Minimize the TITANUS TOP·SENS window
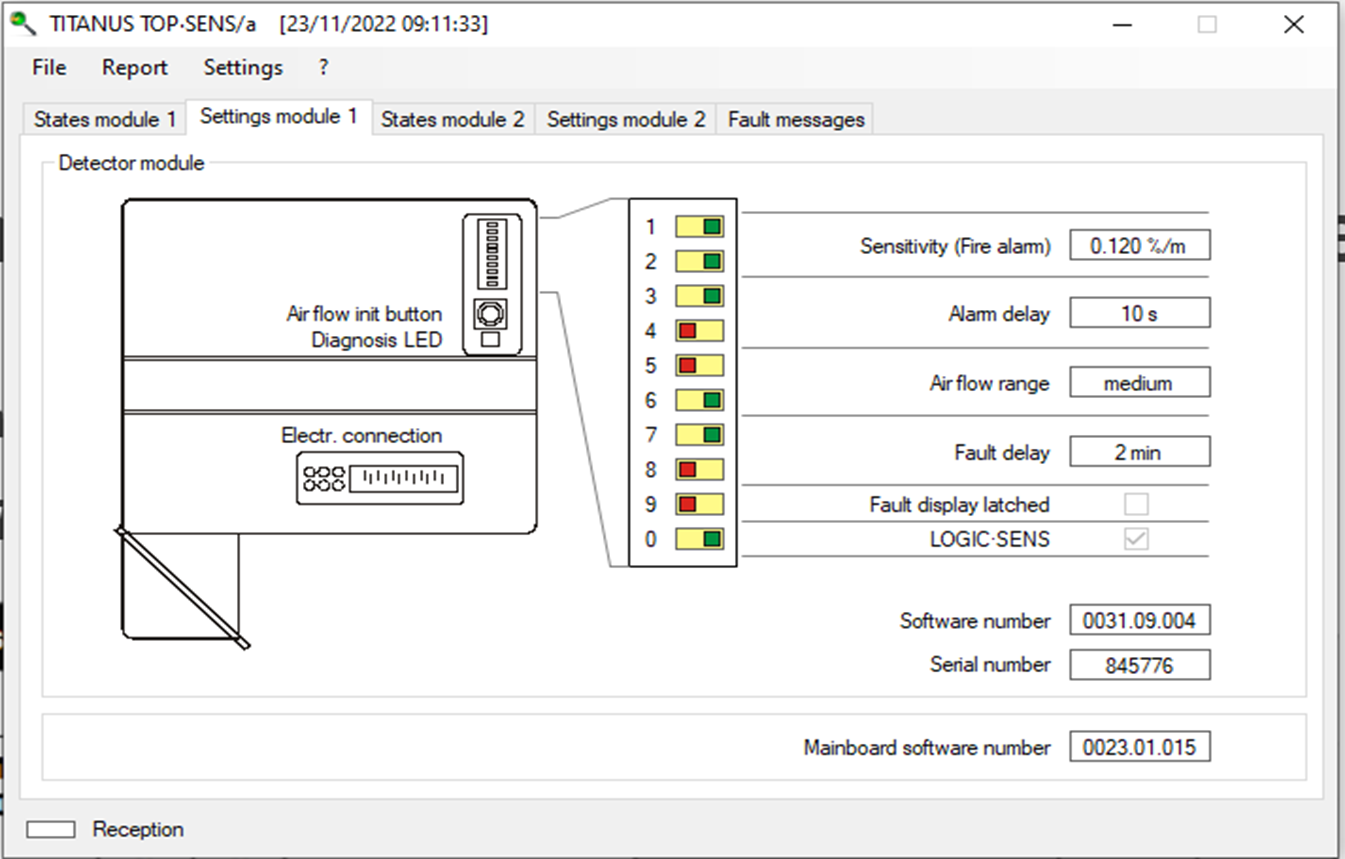 [1121, 24]
